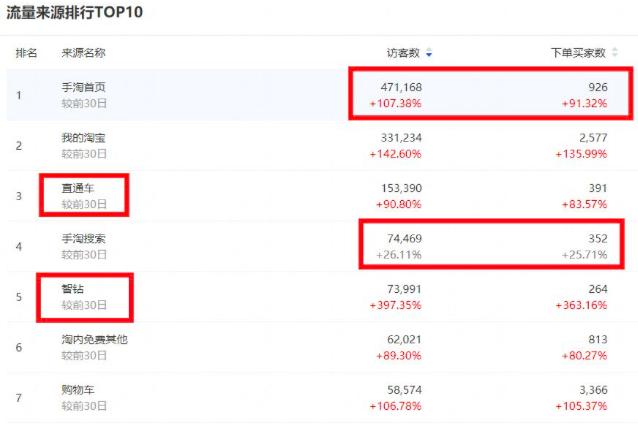638x430 pixels.
Task: Click the 访客数 column header
Action: pyautogui.click(x=404, y=53)
